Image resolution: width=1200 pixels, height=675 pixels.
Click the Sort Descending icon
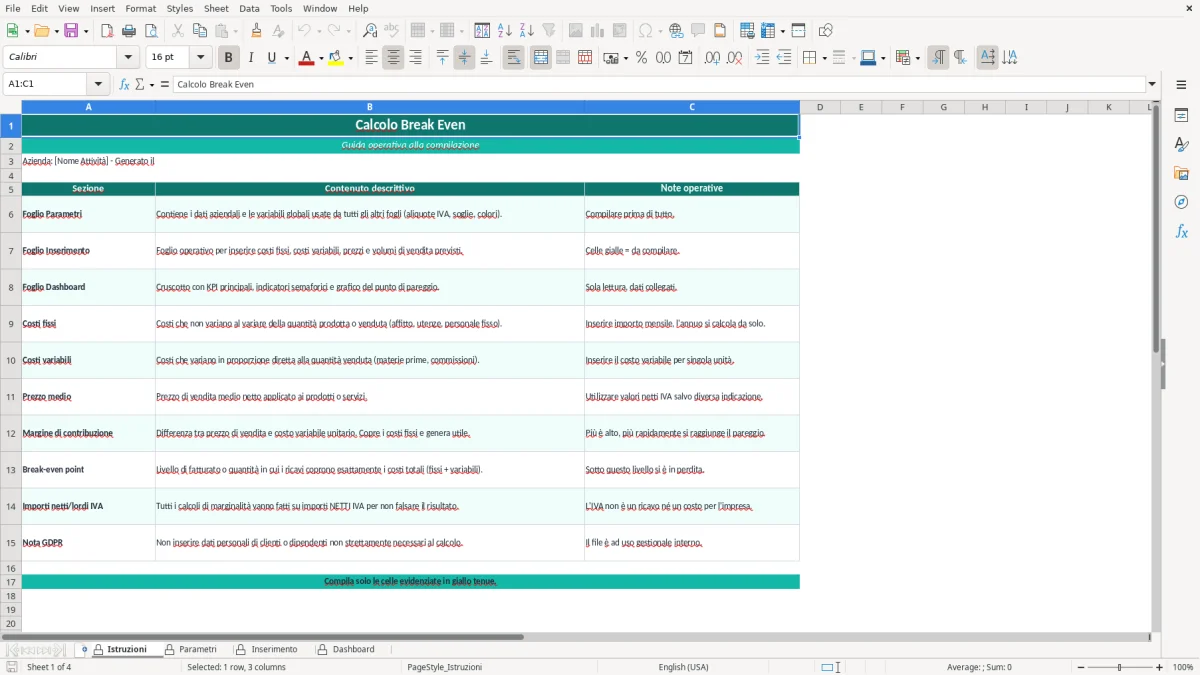pos(527,31)
